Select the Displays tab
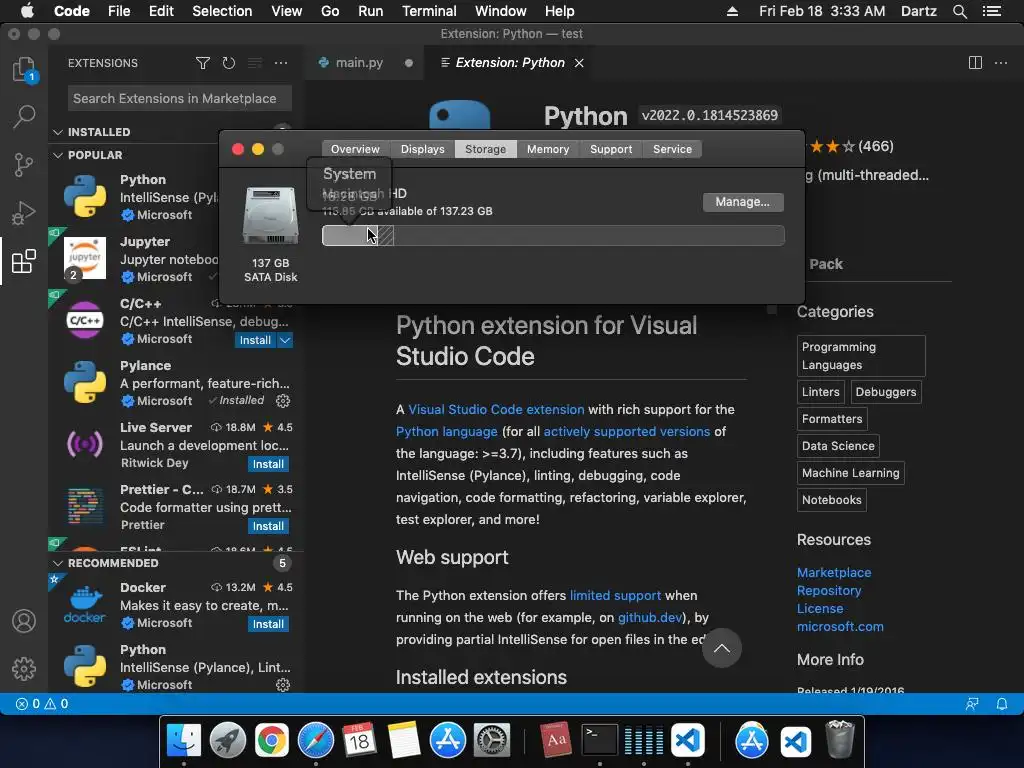 pos(423,149)
